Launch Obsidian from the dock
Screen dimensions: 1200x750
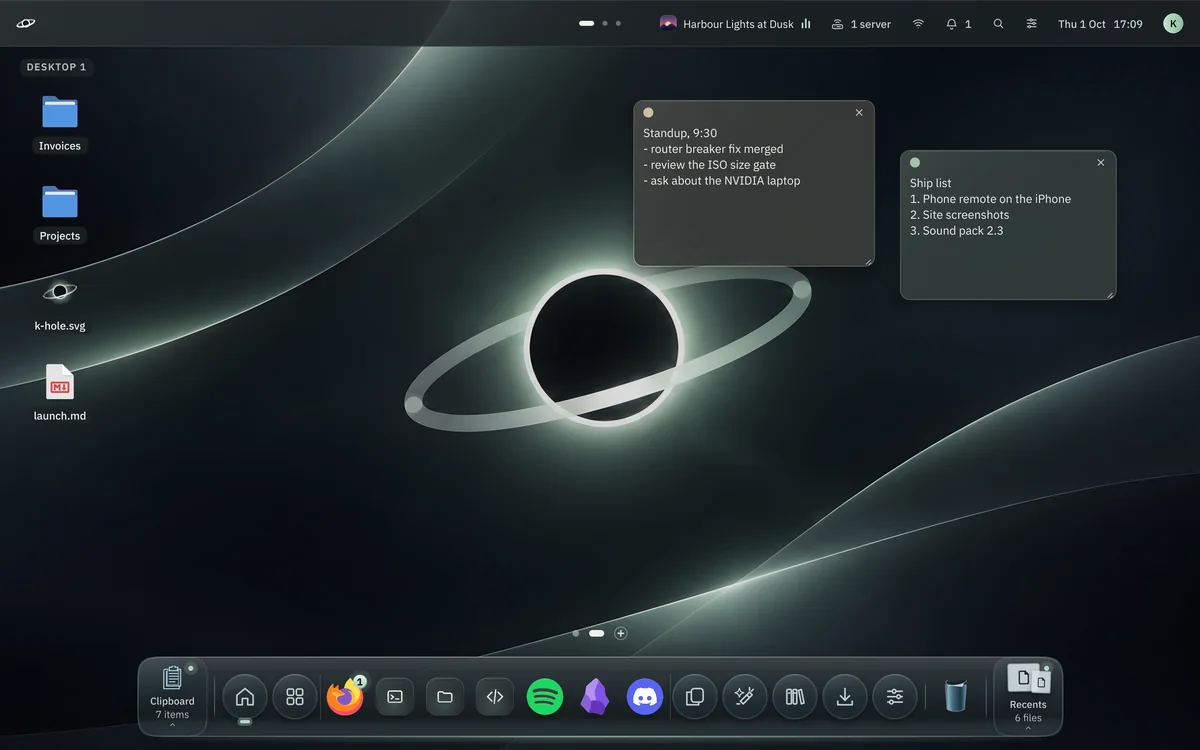tap(595, 697)
